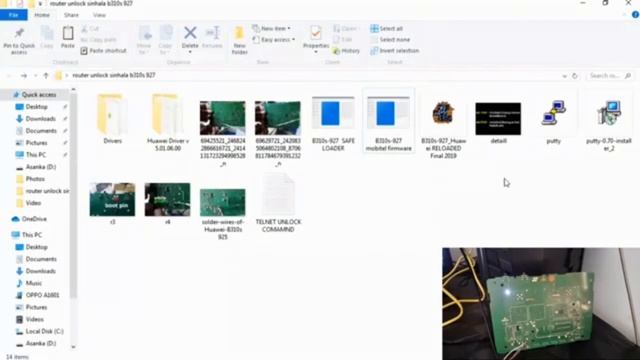Click the Copy ribbon button
The height and width of the screenshot is (360, 640).
(x=47, y=38)
